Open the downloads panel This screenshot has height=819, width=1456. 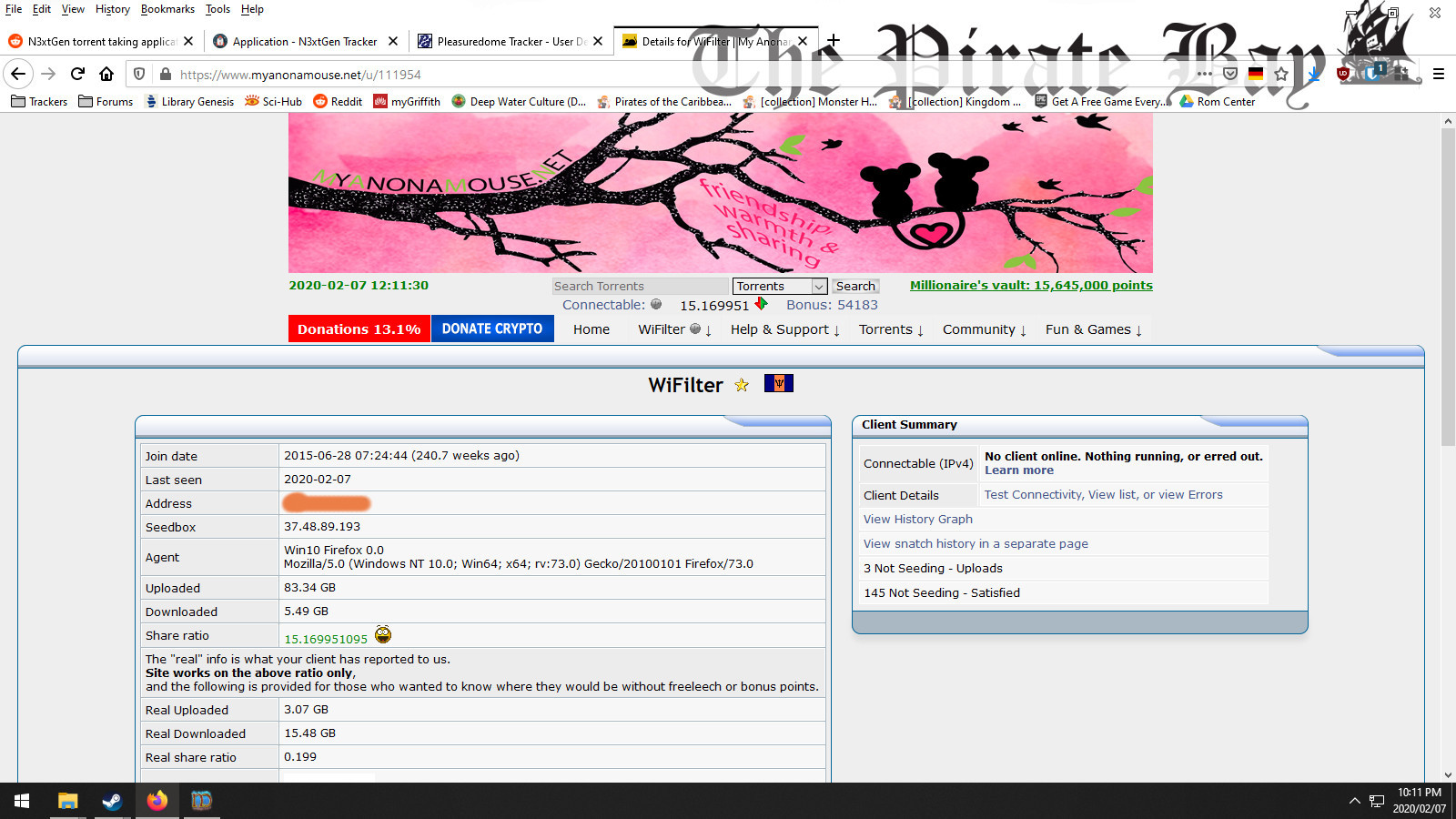pyautogui.click(x=1314, y=74)
